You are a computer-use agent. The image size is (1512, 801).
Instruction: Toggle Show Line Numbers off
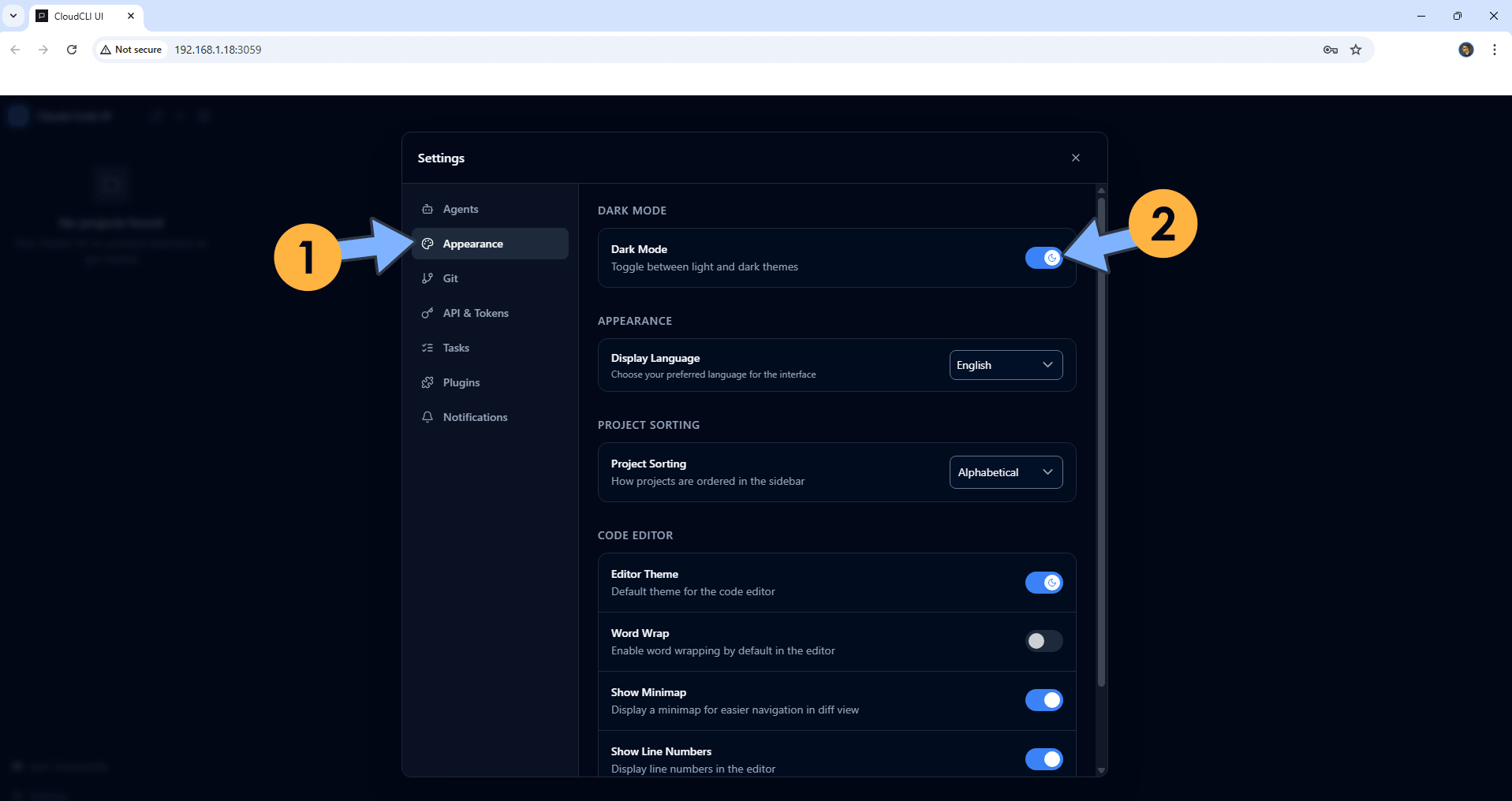1043,759
